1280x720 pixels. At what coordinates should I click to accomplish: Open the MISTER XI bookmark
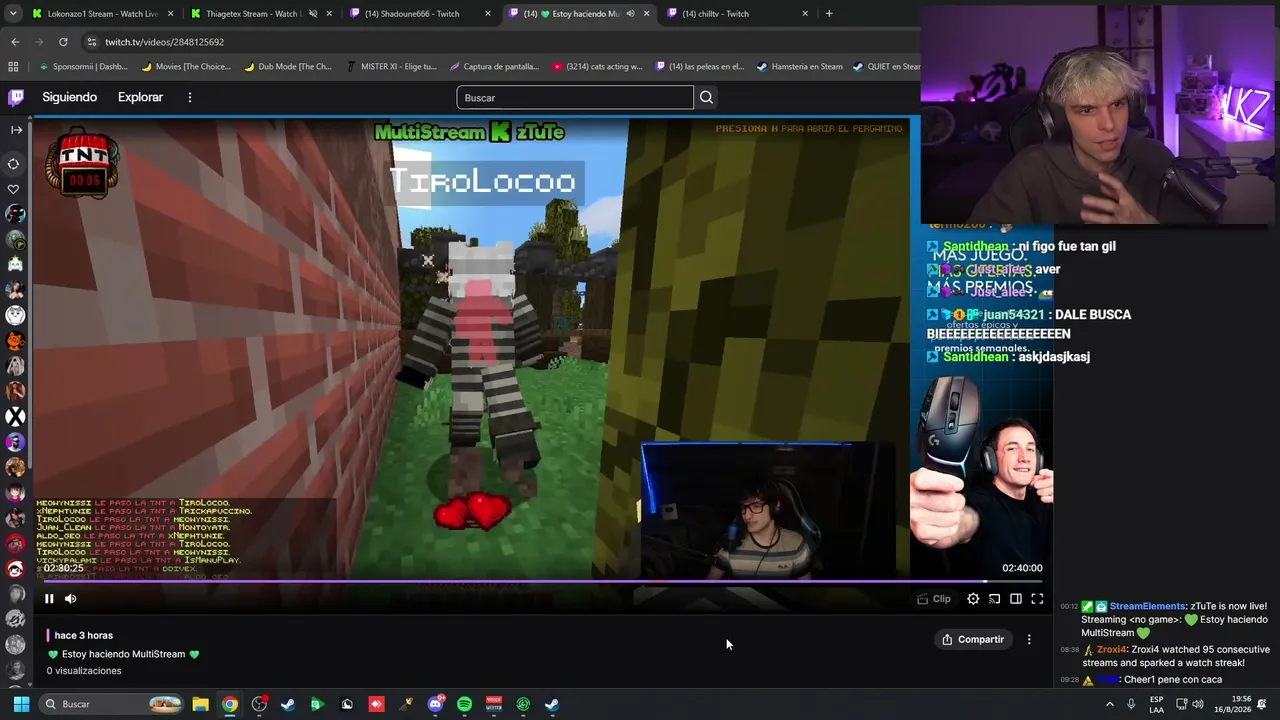point(391,67)
